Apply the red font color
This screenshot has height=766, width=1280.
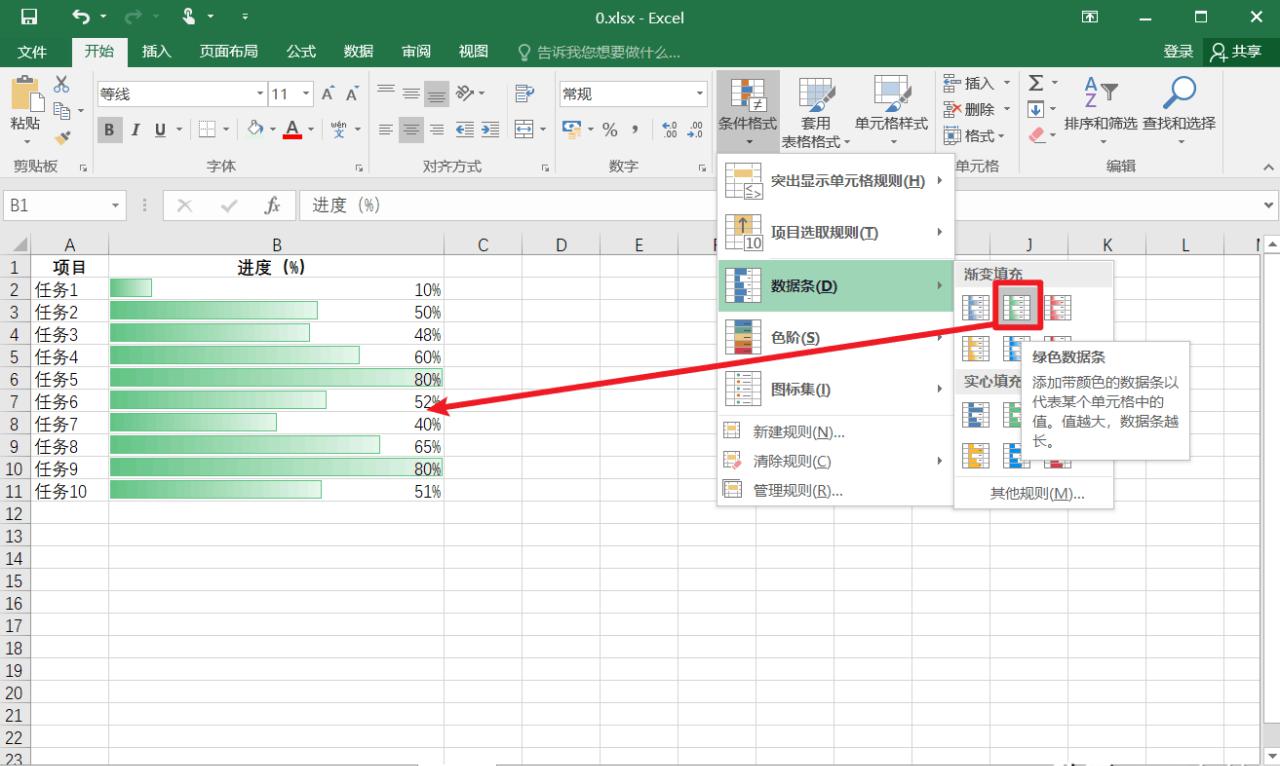tap(292, 129)
